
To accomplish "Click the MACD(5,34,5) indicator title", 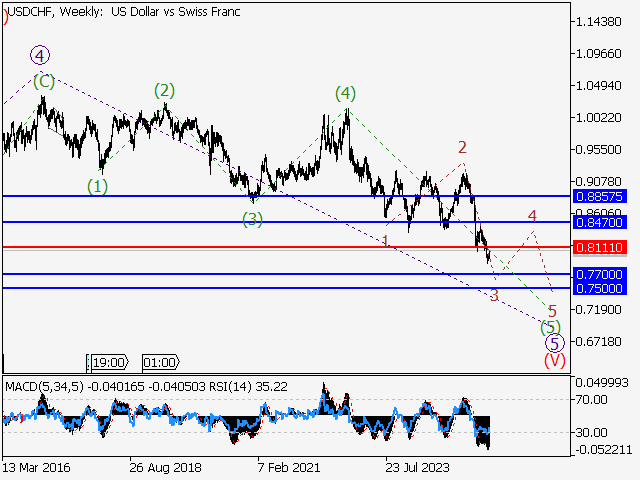I will (47, 385).
